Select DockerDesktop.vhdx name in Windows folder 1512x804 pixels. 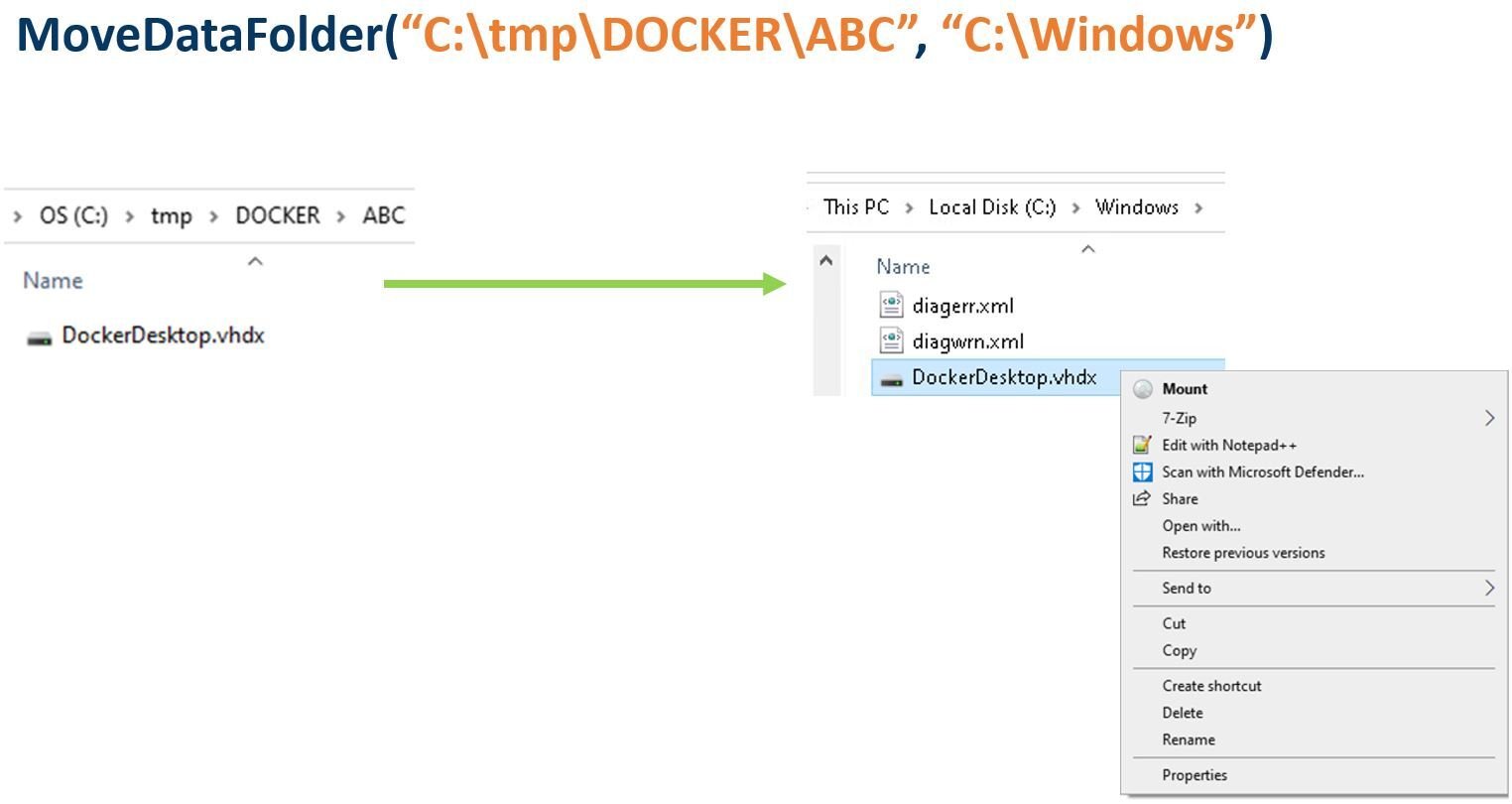pyautogui.click(x=1004, y=377)
